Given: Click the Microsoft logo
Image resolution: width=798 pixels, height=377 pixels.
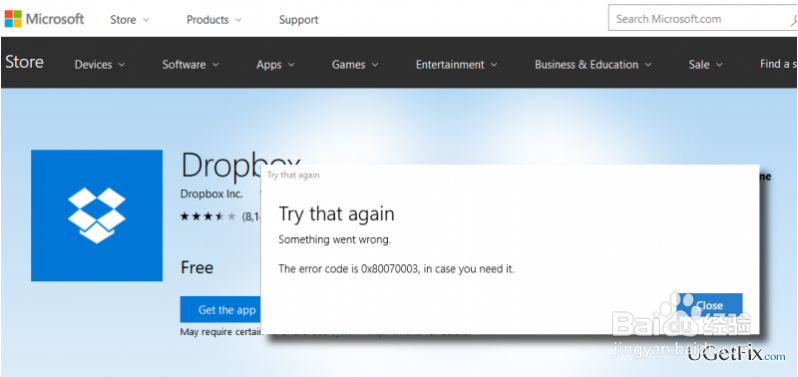Looking at the screenshot, I should (44, 19).
